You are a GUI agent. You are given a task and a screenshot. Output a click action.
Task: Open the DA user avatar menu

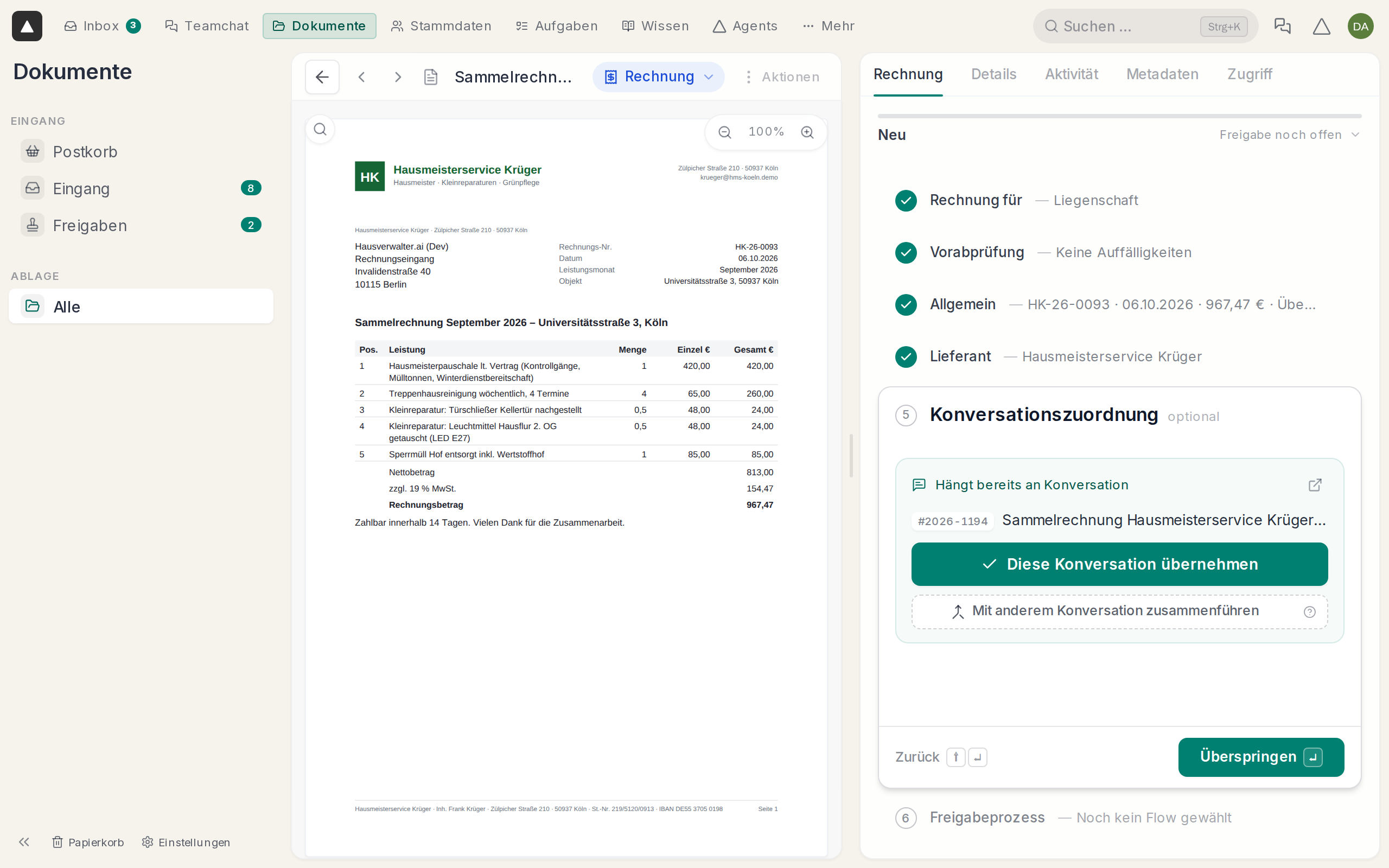click(1360, 26)
